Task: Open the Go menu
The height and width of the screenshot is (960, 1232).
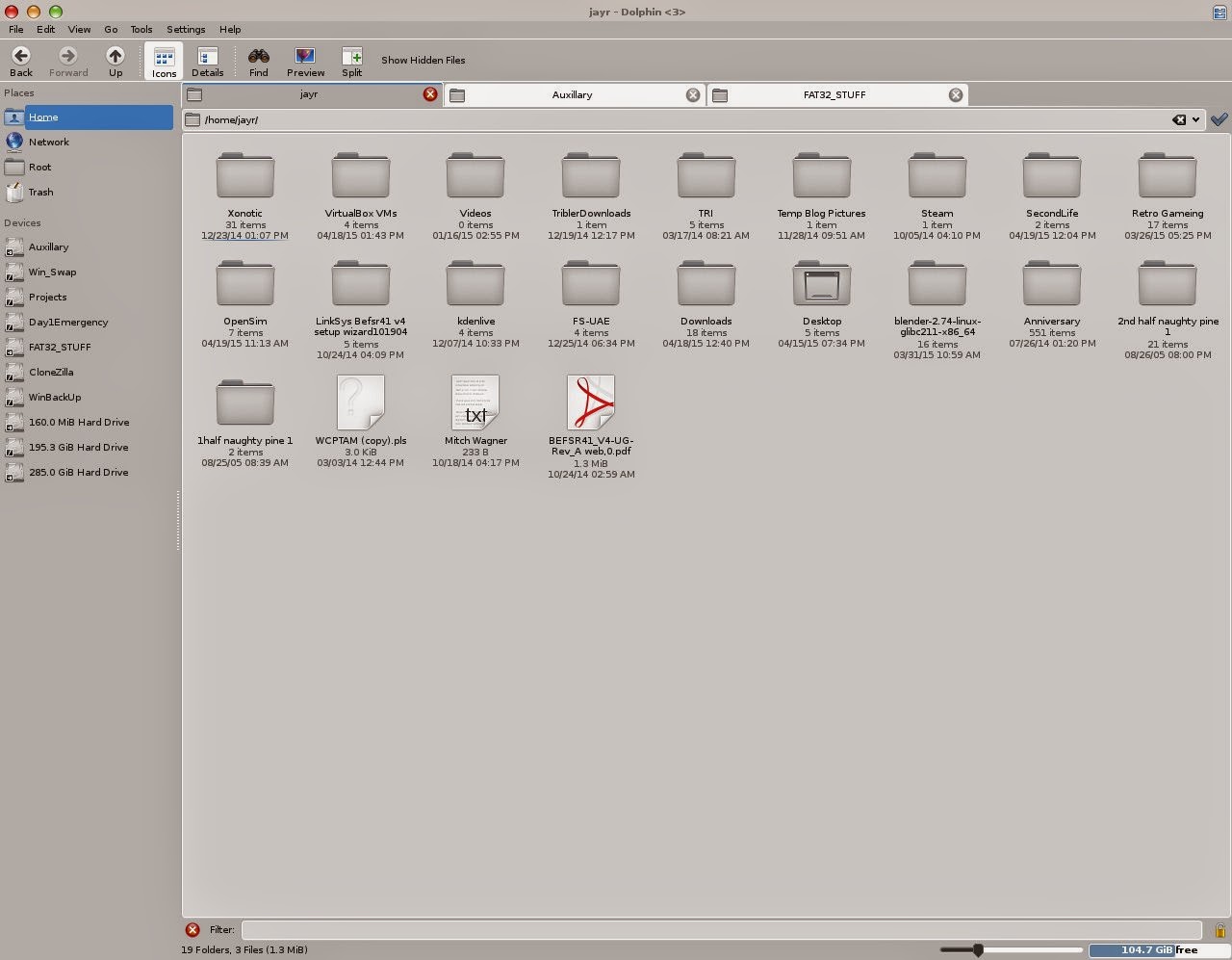Action: tap(111, 30)
